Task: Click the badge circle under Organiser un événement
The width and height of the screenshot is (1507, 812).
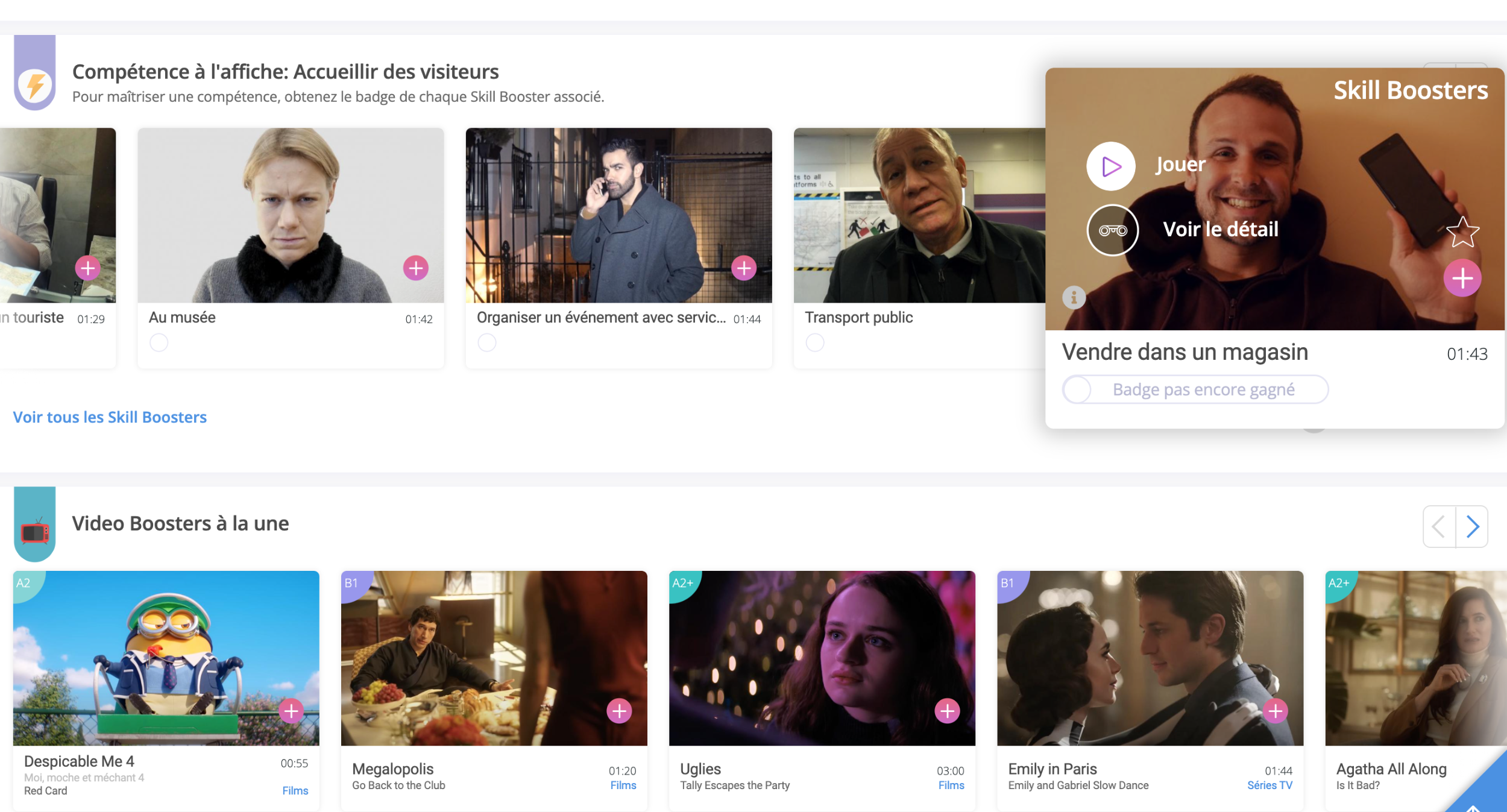Action: point(487,342)
